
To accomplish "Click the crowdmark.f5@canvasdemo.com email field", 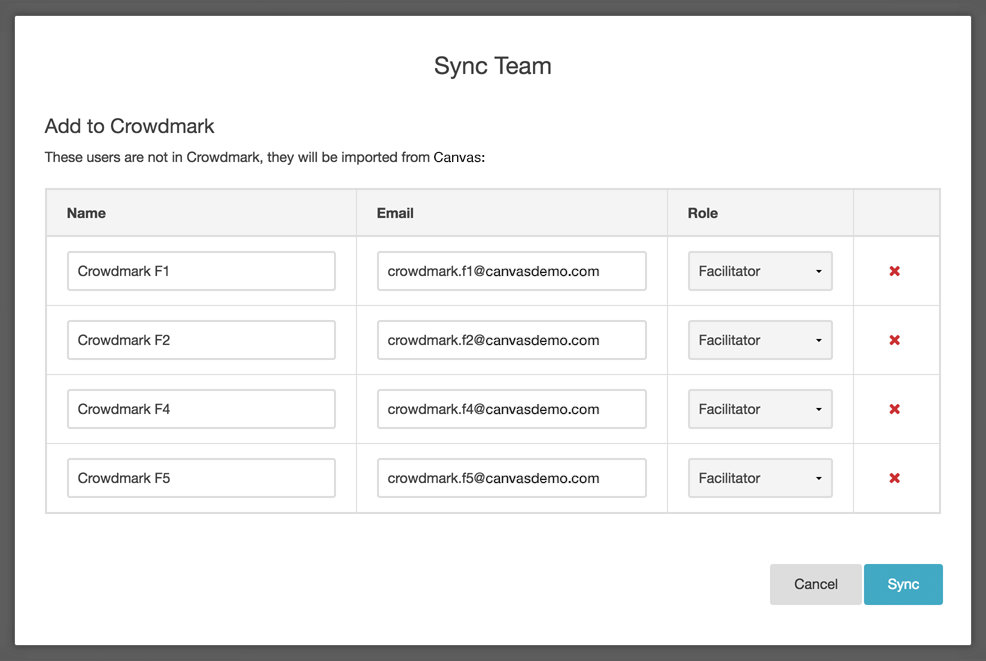I will pos(511,478).
